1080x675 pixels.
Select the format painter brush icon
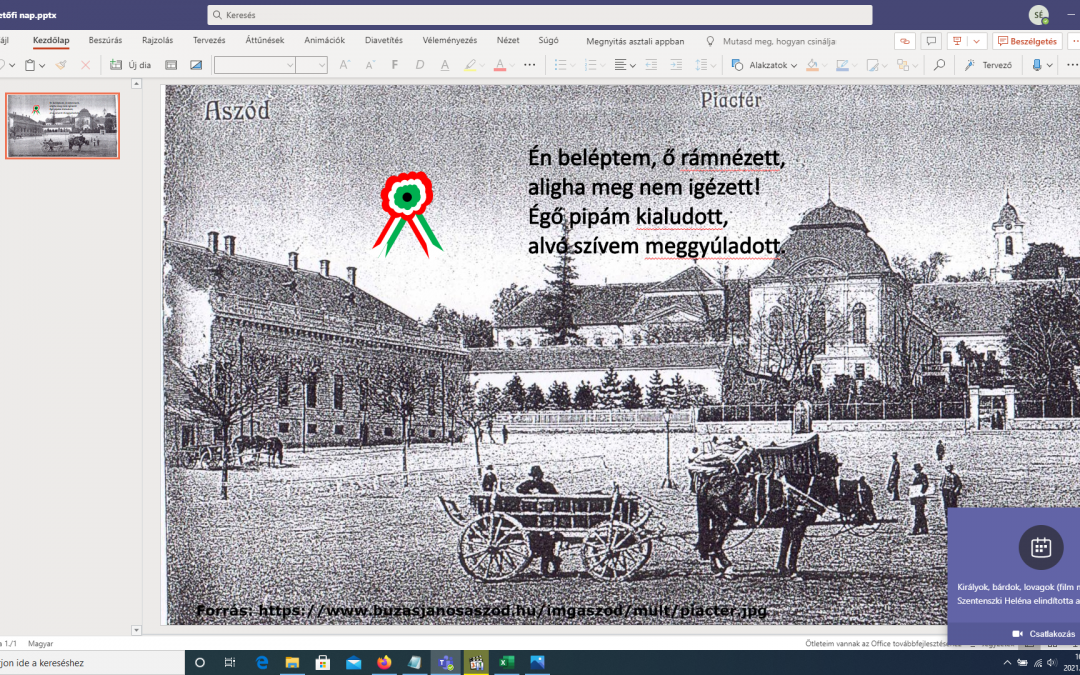[61, 65]
